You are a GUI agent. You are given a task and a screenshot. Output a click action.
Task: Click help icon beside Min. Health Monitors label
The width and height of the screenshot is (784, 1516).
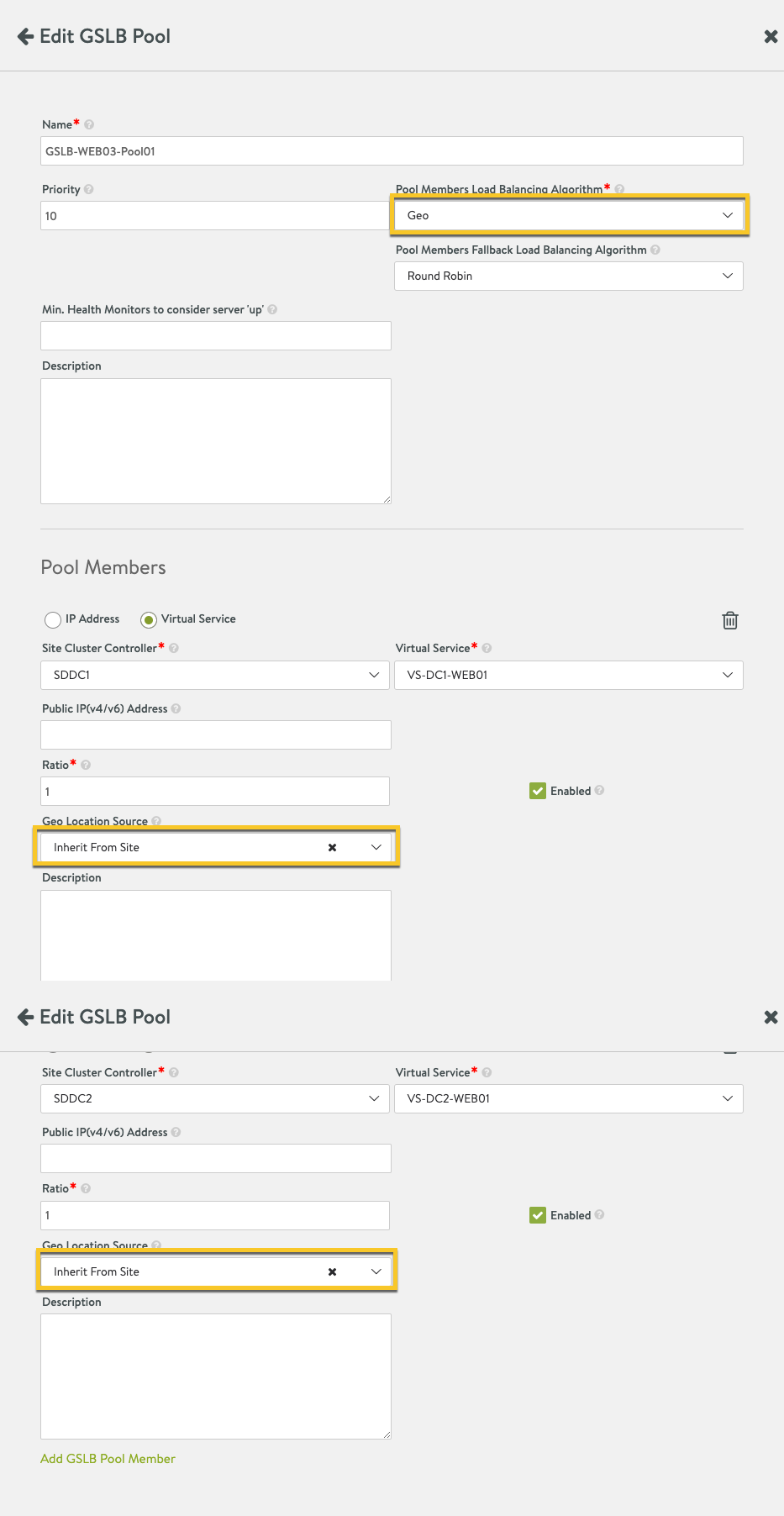[x=272, y=309]
